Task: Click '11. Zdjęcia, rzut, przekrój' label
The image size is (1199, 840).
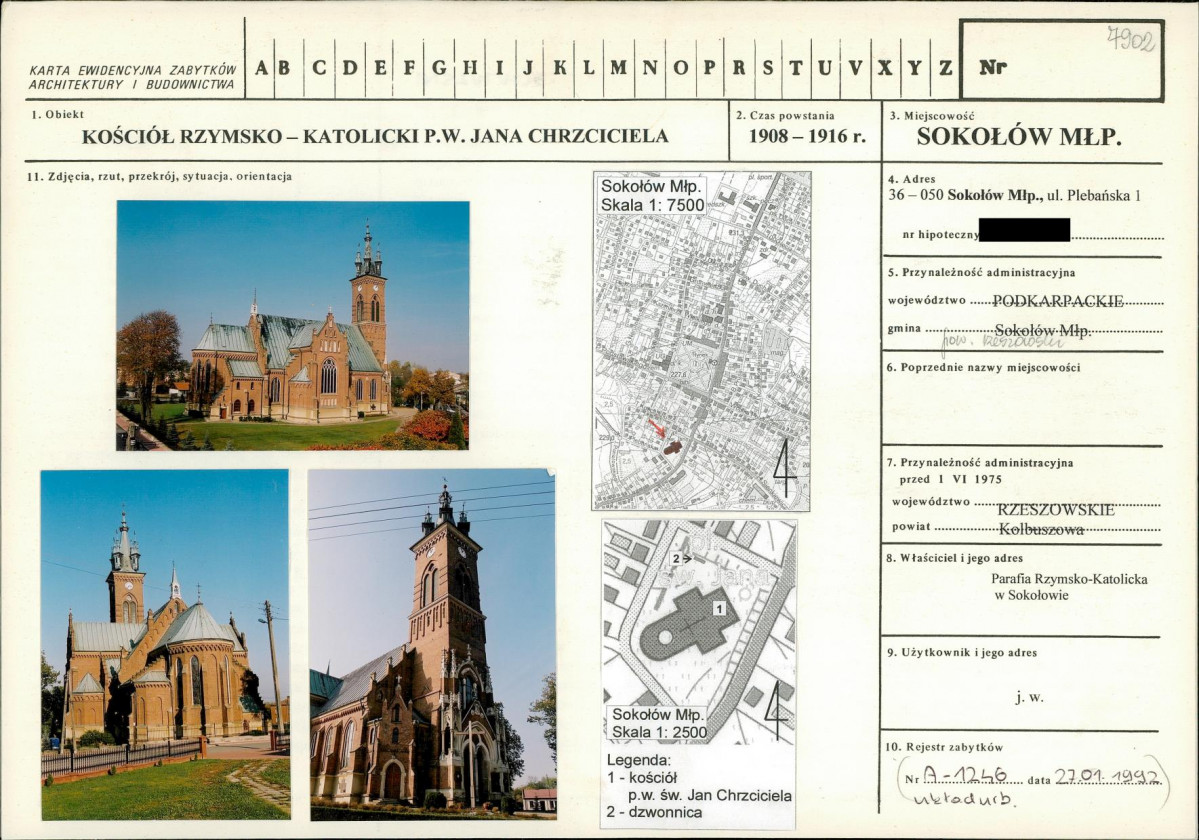Action: pos(120,177)
